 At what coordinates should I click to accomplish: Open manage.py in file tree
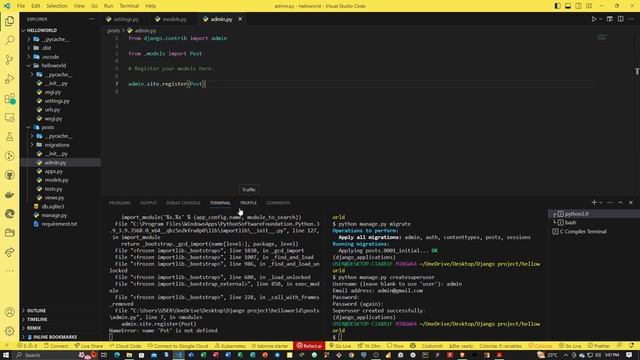point(54,215)
